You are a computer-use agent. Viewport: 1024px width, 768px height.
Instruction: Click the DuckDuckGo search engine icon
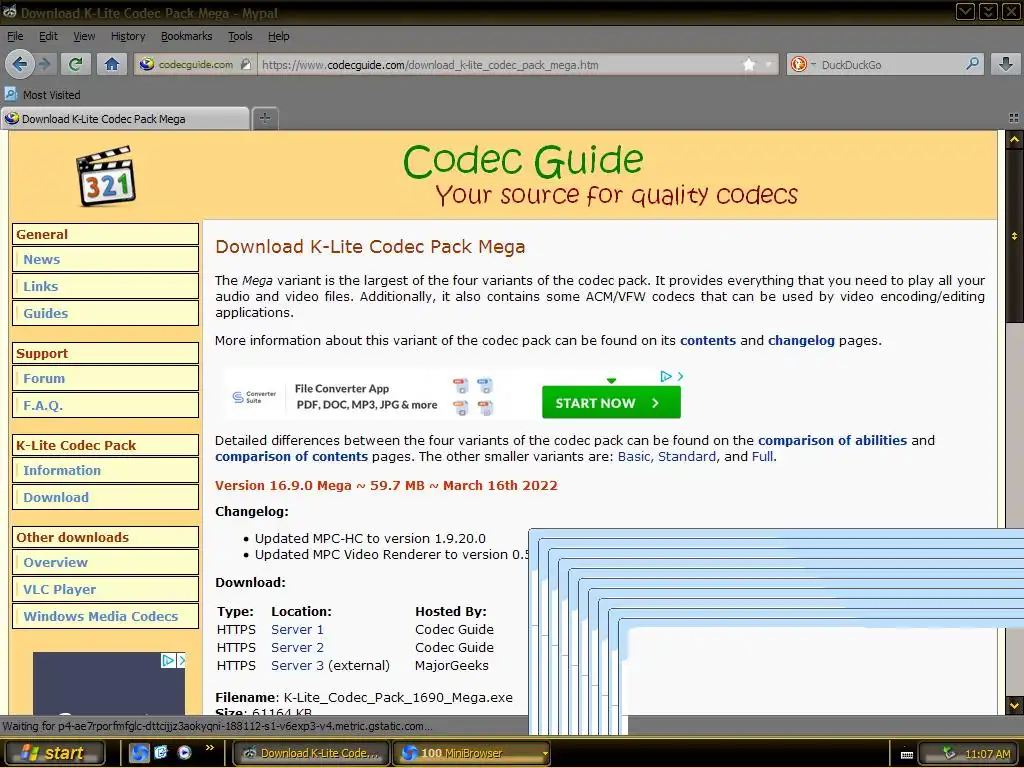pos(798,64)
